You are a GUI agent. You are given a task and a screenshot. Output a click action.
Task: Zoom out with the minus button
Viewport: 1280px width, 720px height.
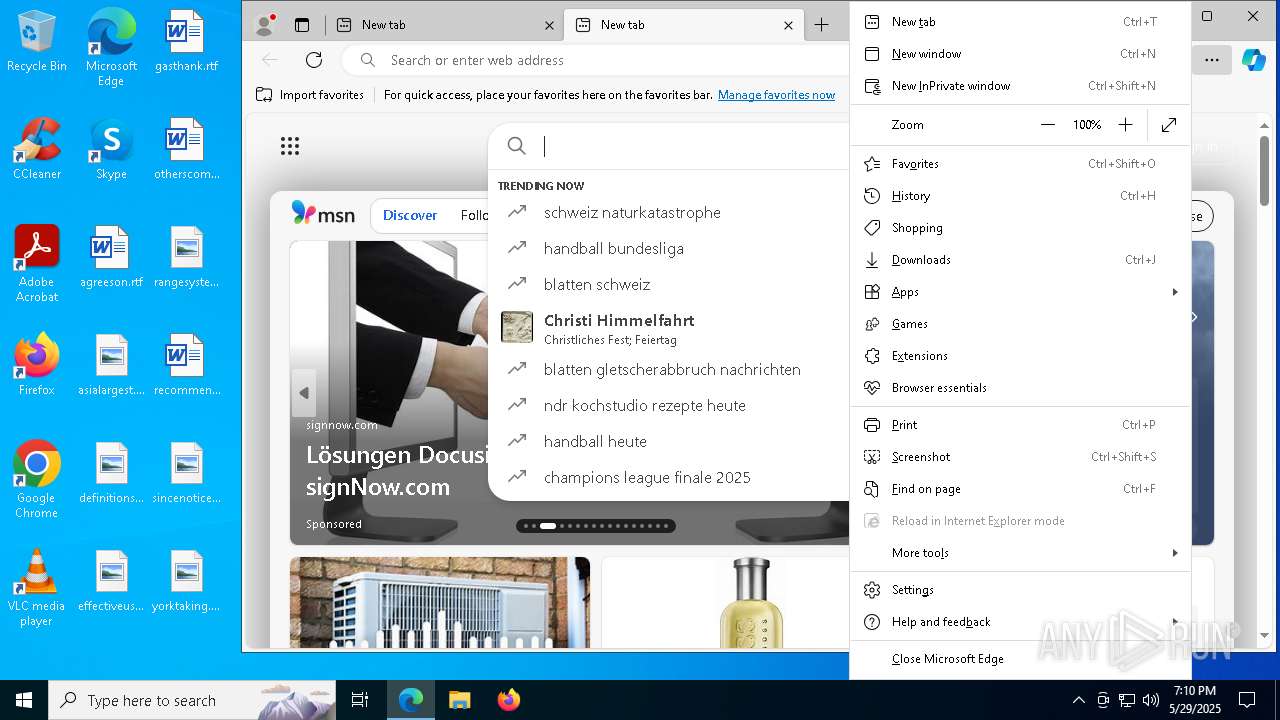click(1048, 125)
